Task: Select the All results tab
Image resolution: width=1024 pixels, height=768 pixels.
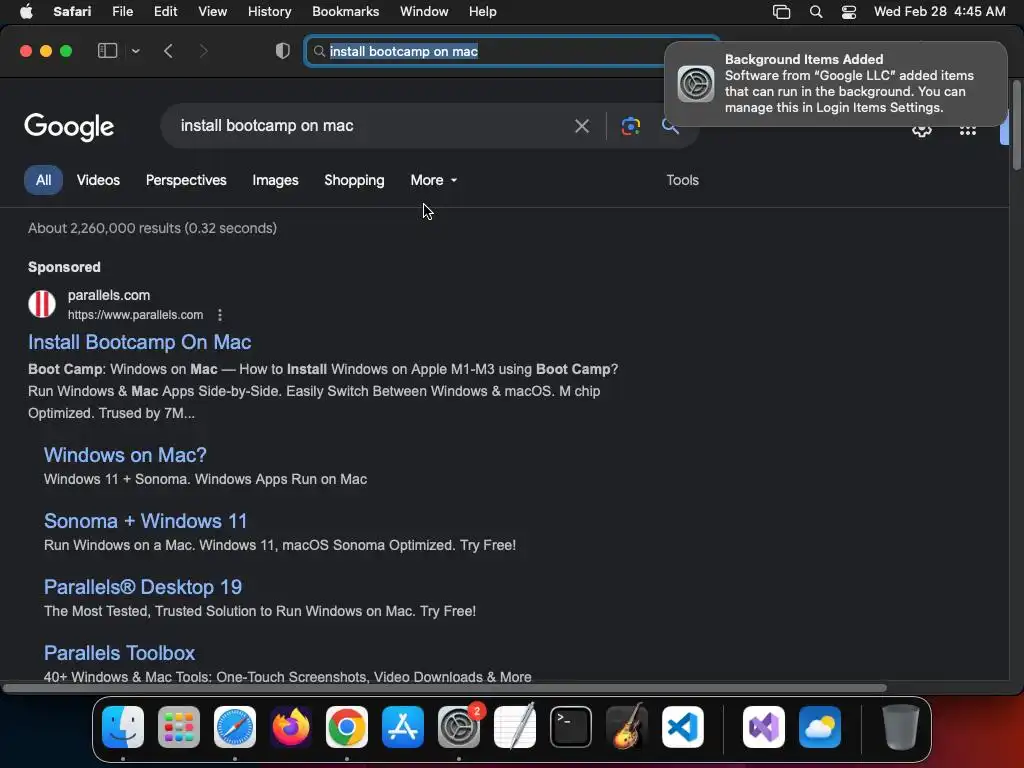Action: (x=43, y=180)
